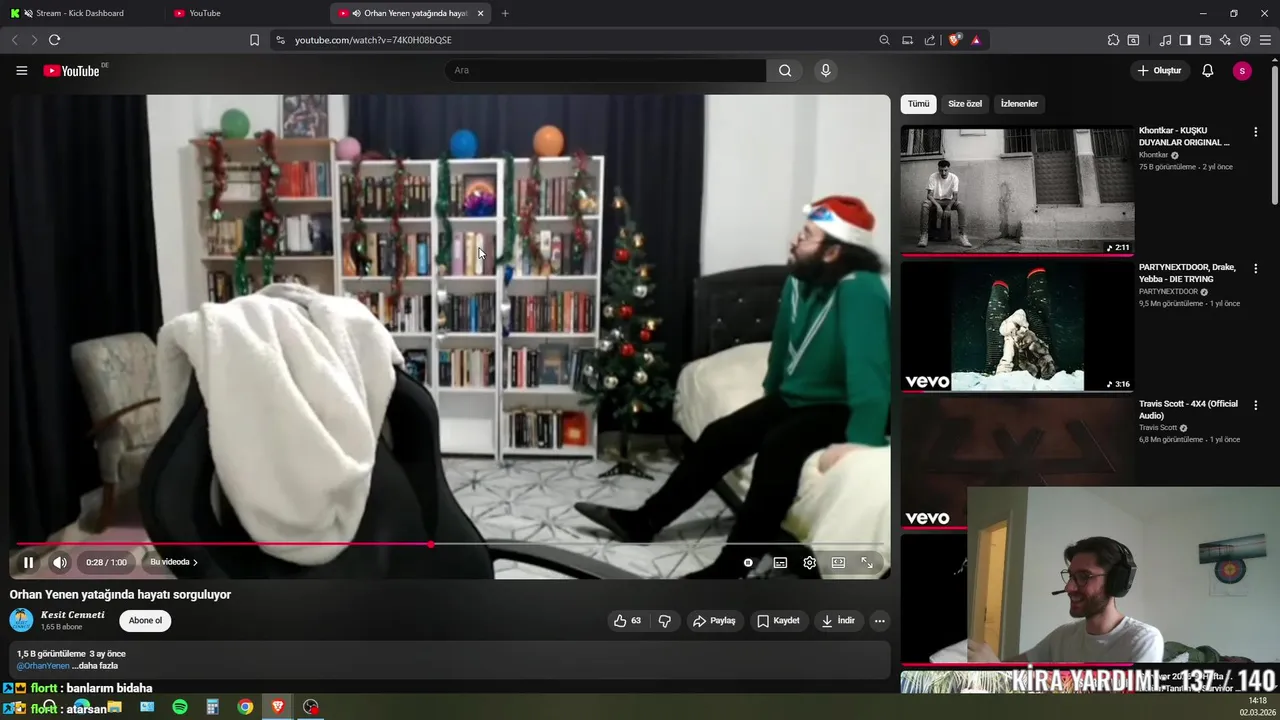Open video player settings gear

tap(810, 563)
